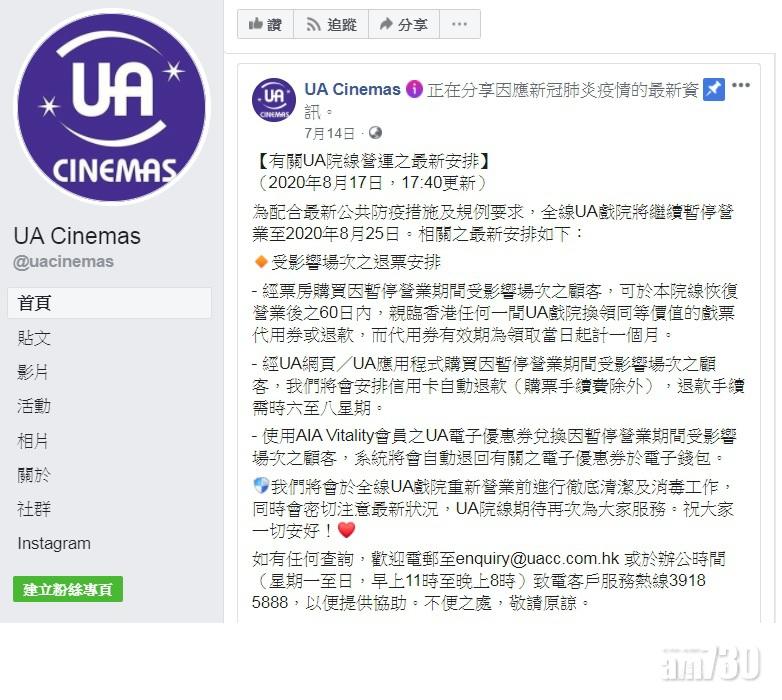The height and width of the screenshot is (700, 782).
Task: Open the 關於 about section
Action: pos(34,475)
